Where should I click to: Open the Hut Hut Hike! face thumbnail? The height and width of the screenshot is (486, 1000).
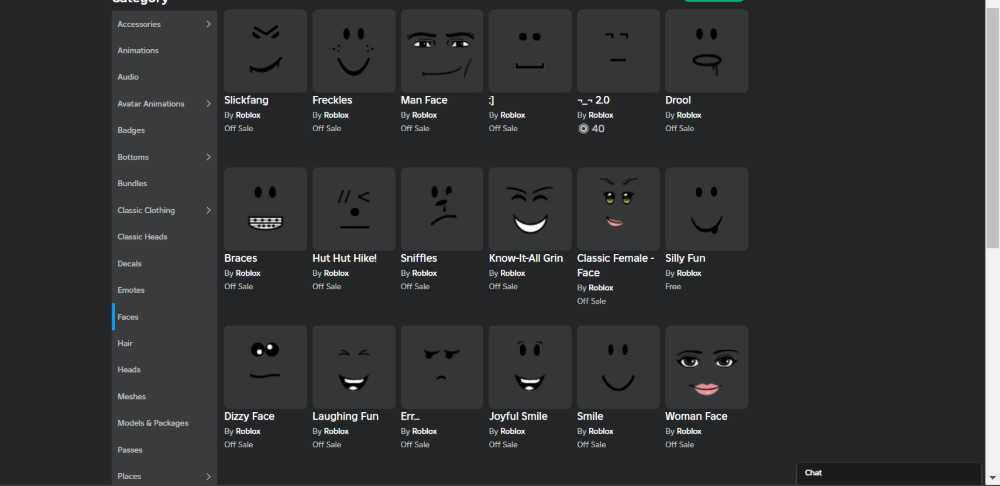[353, 209]
